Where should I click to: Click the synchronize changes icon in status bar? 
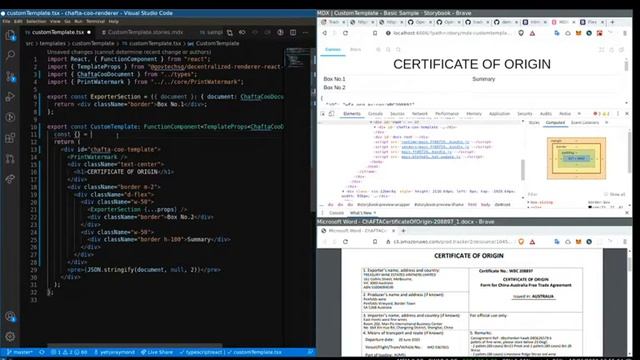tap(42, 352)
